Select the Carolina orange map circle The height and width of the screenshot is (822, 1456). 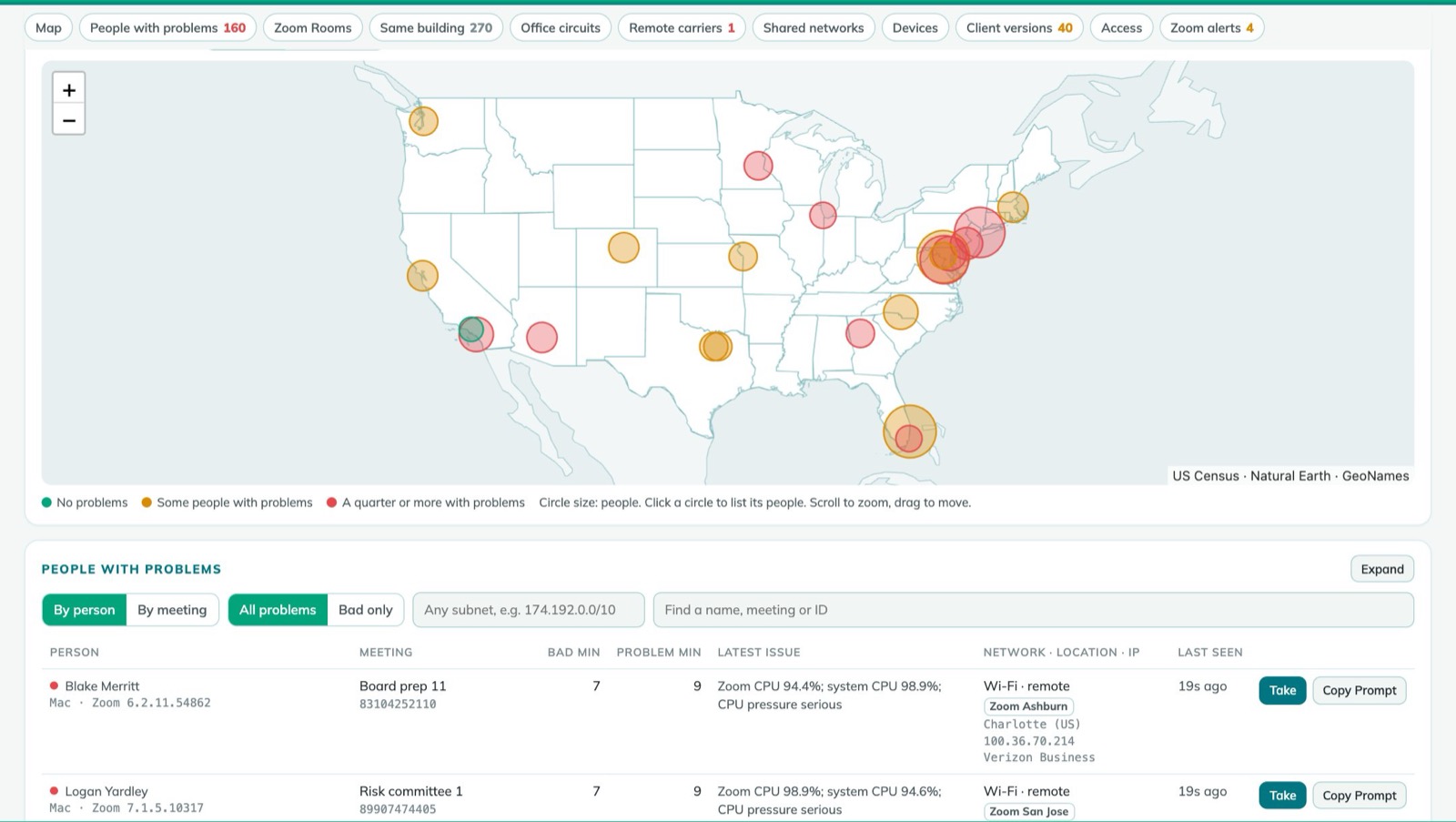pyautogui.click(x=900, y=312)
